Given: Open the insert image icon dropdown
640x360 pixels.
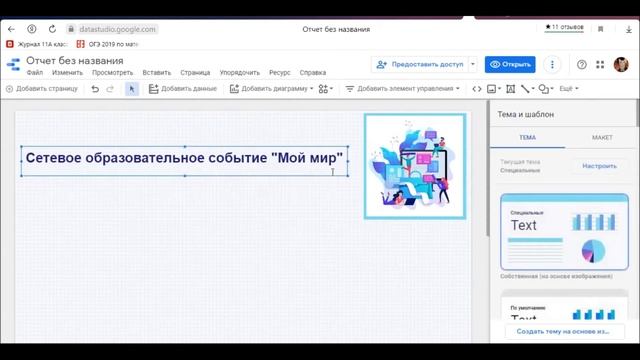Looking at the screenshot, I should 494,89.
